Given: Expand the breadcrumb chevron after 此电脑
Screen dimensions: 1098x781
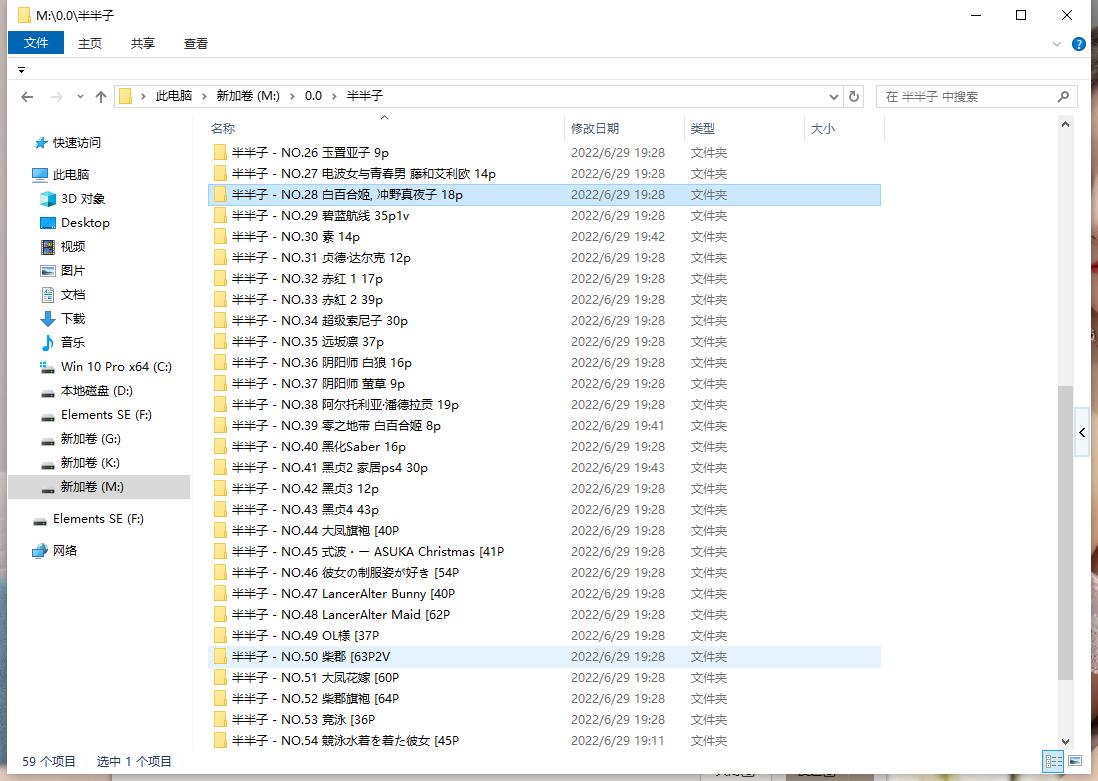Looking at the screenshot, I should [204, 97].
